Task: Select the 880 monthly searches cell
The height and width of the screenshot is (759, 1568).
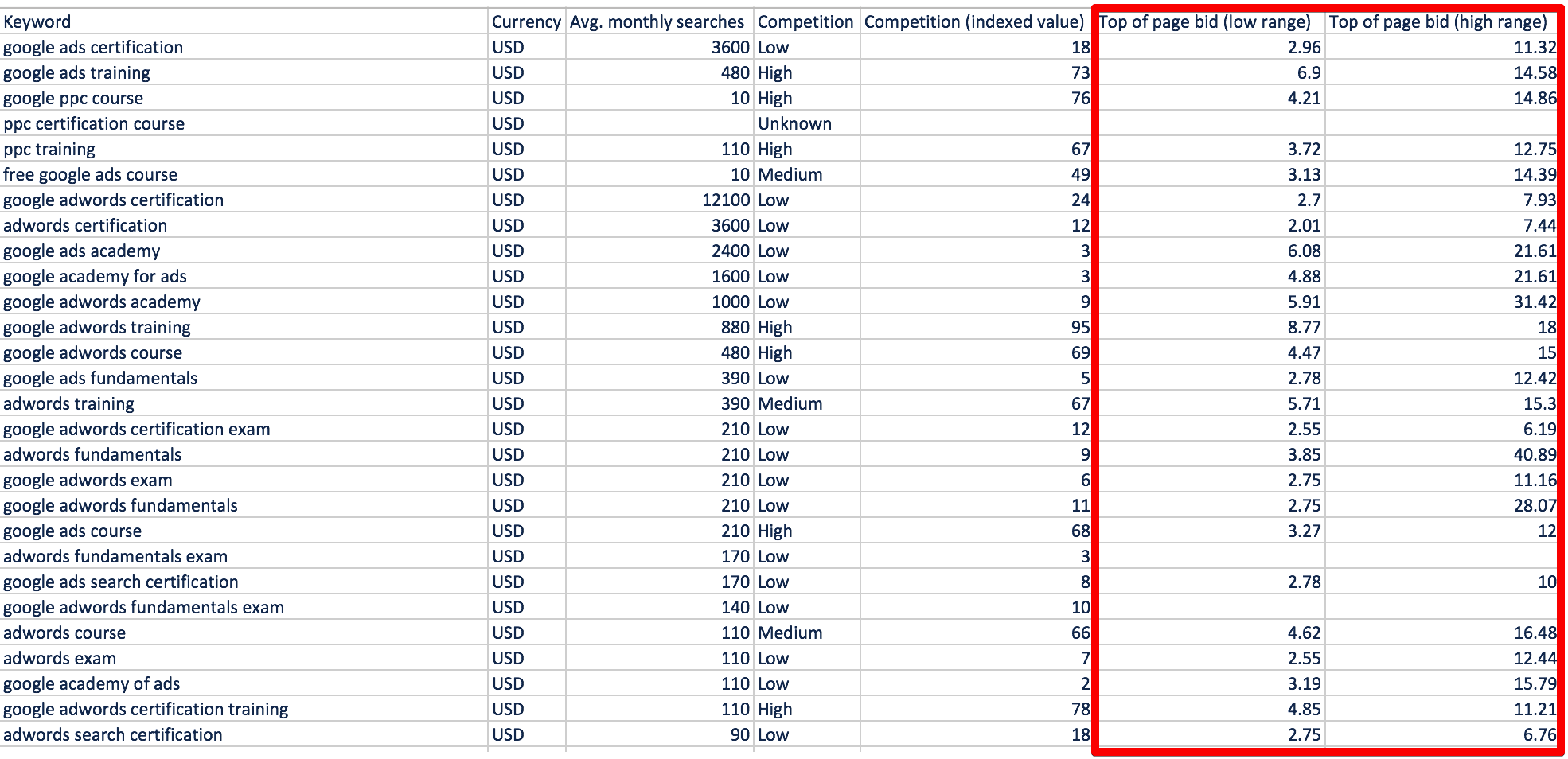Action: (x=660, y=327)
